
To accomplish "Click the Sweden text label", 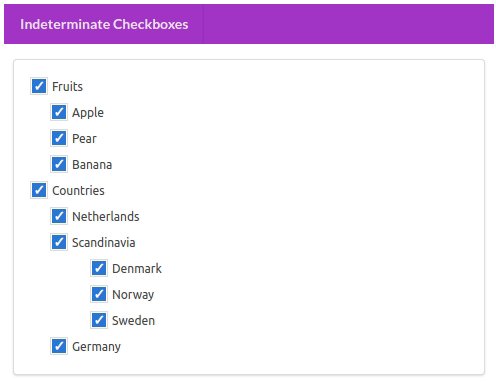I will coord(133,321).
